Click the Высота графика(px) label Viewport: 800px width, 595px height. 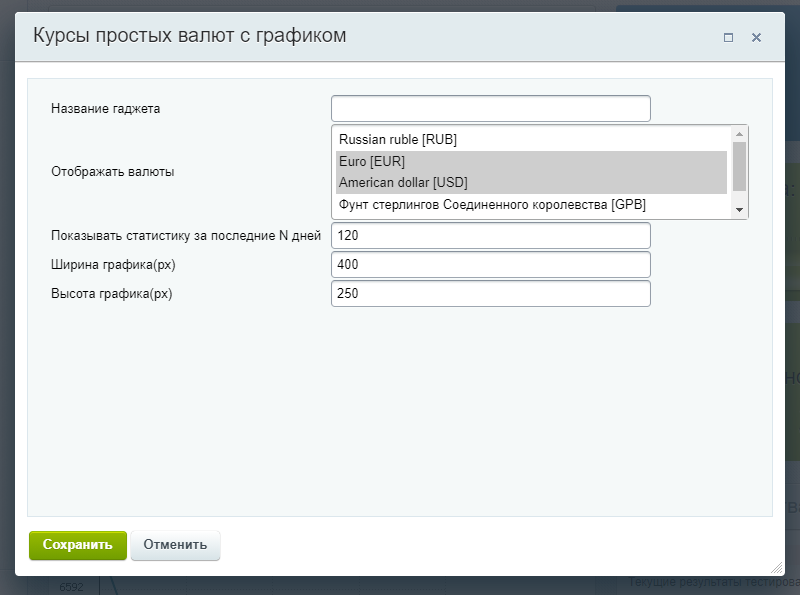point(112,293)
